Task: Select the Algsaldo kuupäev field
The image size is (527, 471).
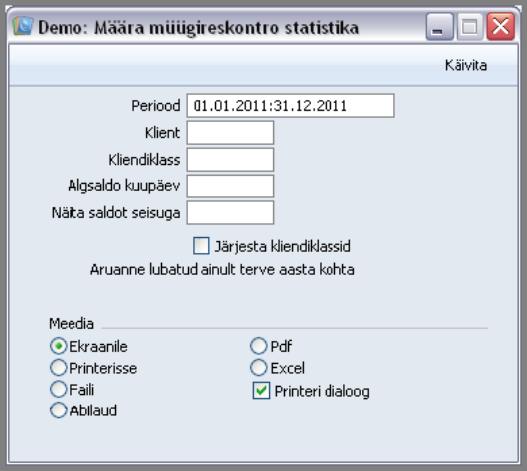Action: point(231,186)
